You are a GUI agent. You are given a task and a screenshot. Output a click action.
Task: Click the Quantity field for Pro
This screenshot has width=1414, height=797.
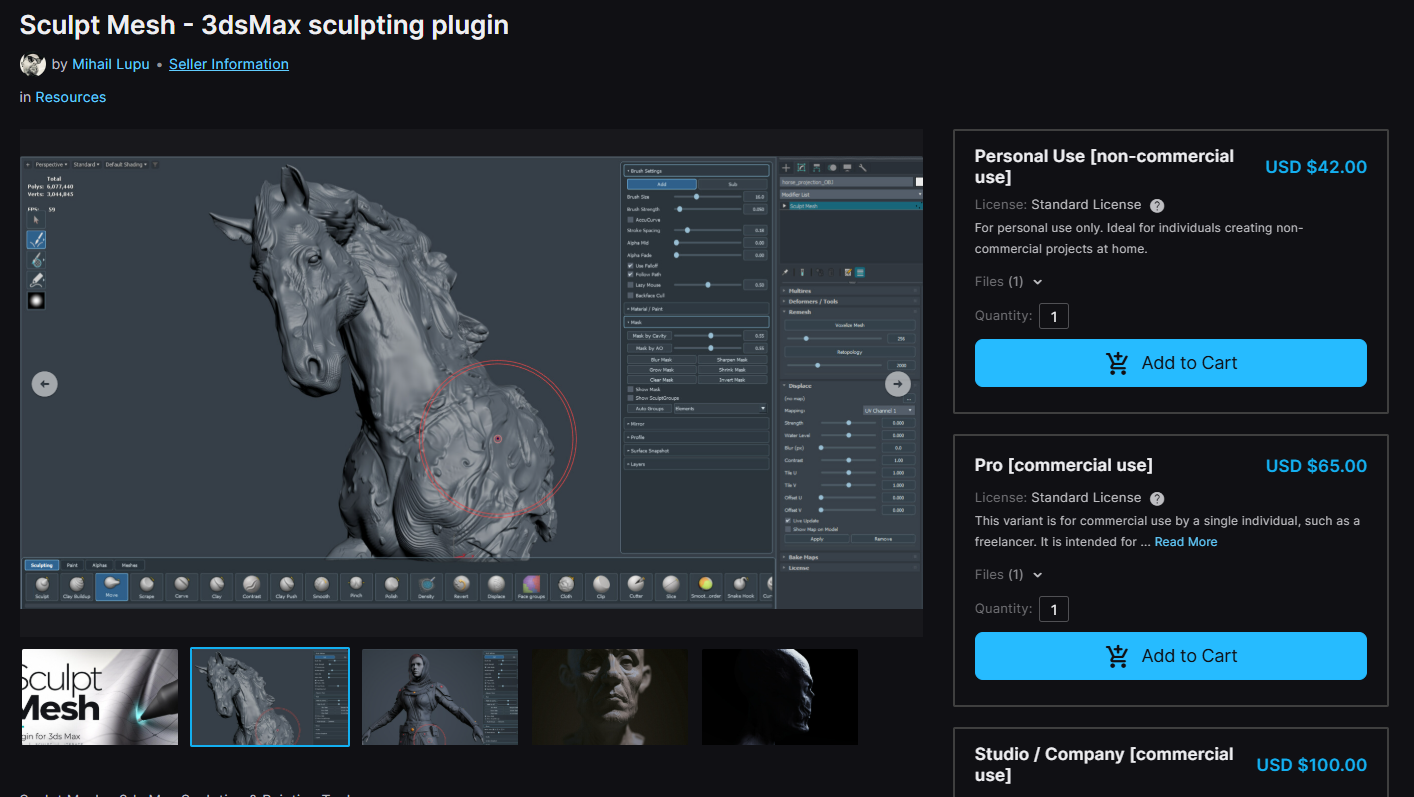[x=1054, y=610]
